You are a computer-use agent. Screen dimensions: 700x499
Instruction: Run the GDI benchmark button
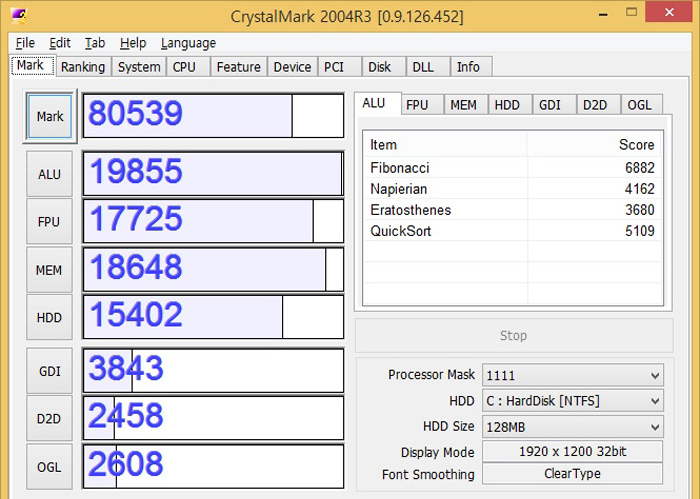49,371
